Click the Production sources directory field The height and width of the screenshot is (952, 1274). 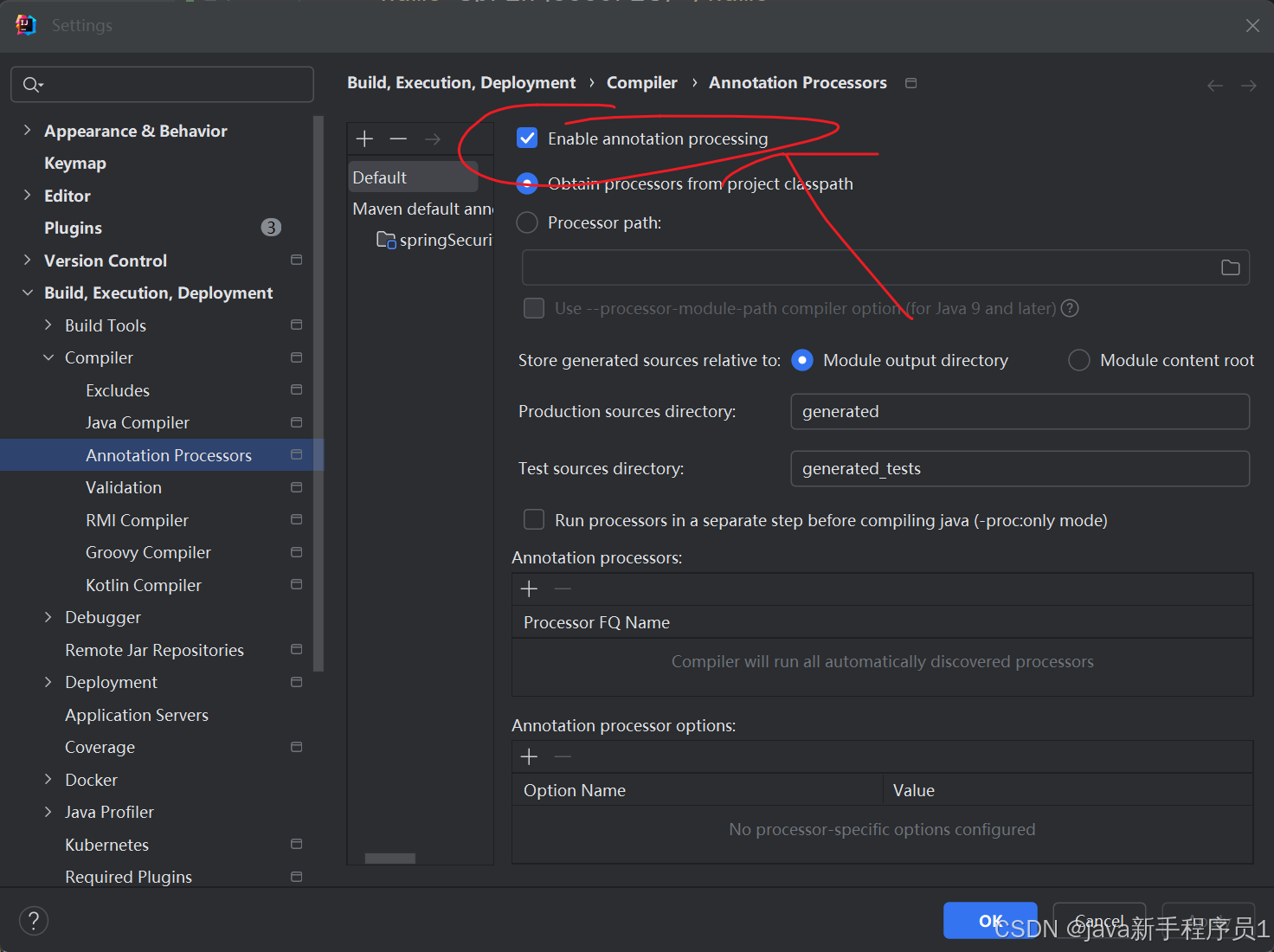point(1020,411)
